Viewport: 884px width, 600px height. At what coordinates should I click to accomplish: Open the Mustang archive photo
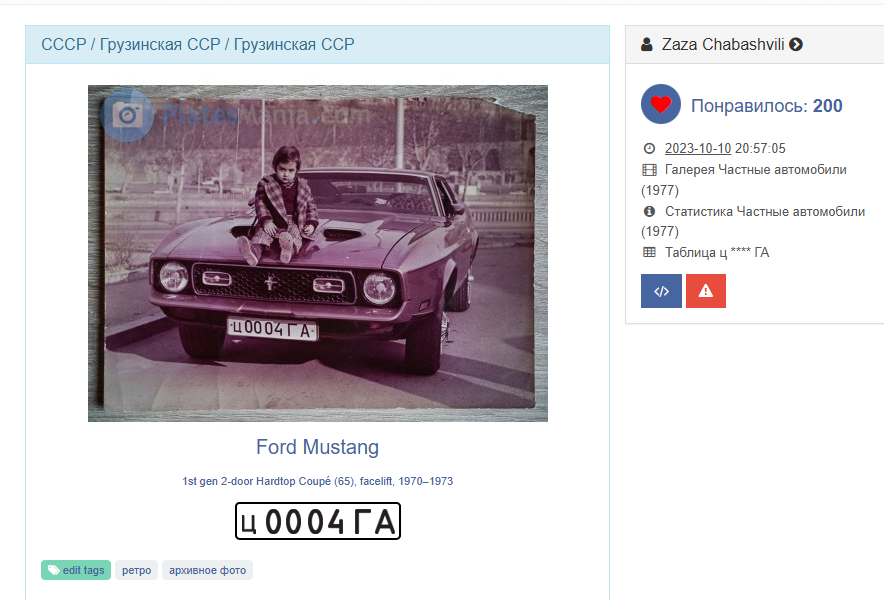click(x=318, y=253)
